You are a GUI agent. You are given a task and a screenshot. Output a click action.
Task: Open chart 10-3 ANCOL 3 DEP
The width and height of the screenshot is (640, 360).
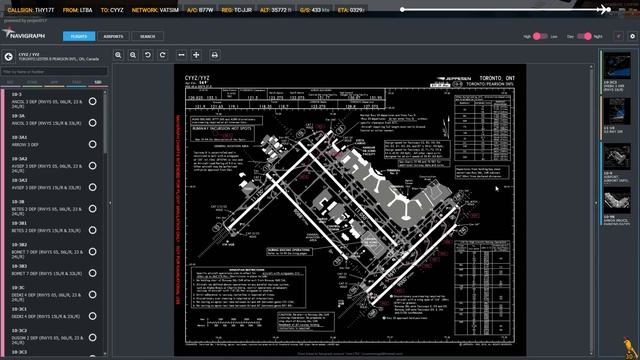point(46,100)
